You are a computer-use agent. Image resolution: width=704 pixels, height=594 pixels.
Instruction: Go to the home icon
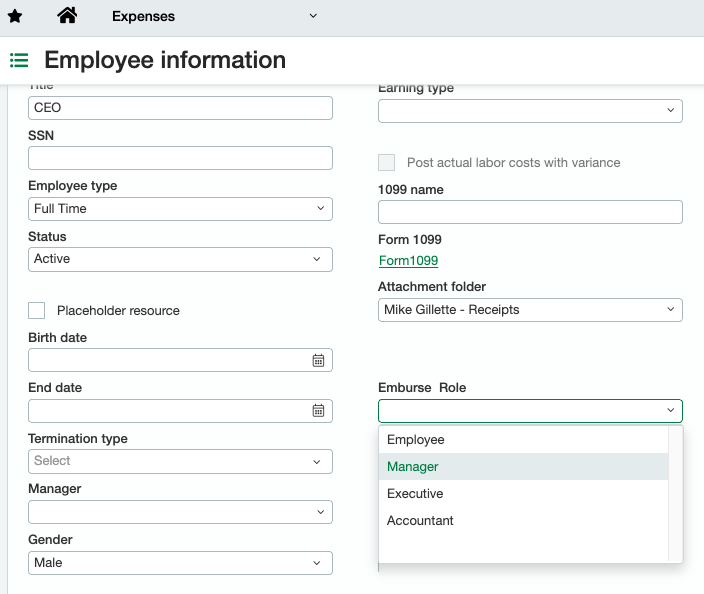tap(67, 16)
